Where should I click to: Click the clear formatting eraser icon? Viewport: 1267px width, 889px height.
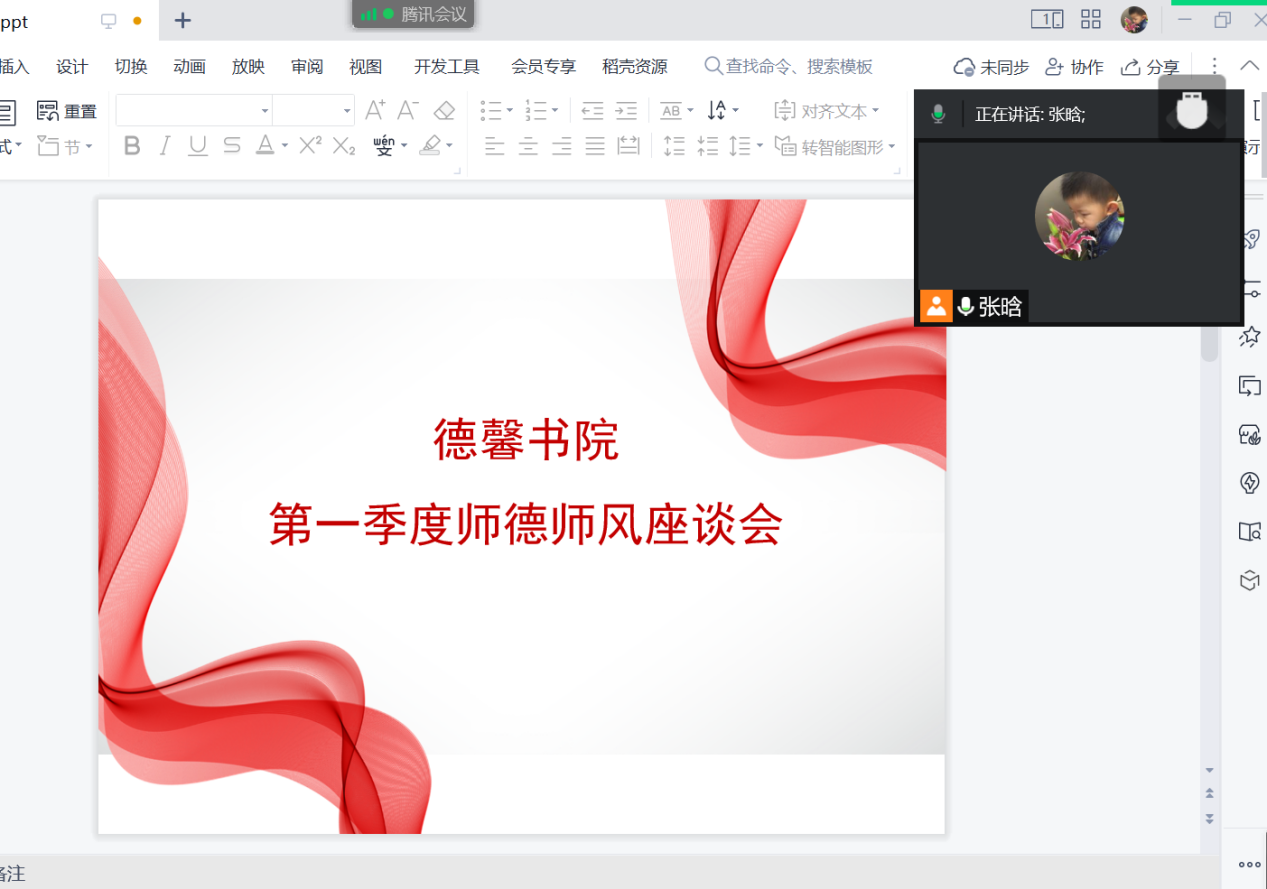click(445, 110)
